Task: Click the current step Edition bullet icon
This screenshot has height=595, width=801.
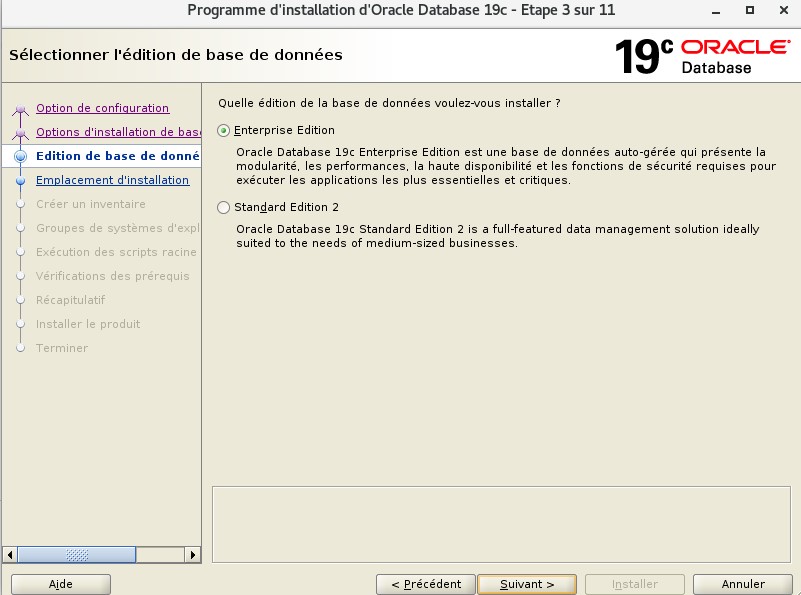Action: (x=20, y=156)
